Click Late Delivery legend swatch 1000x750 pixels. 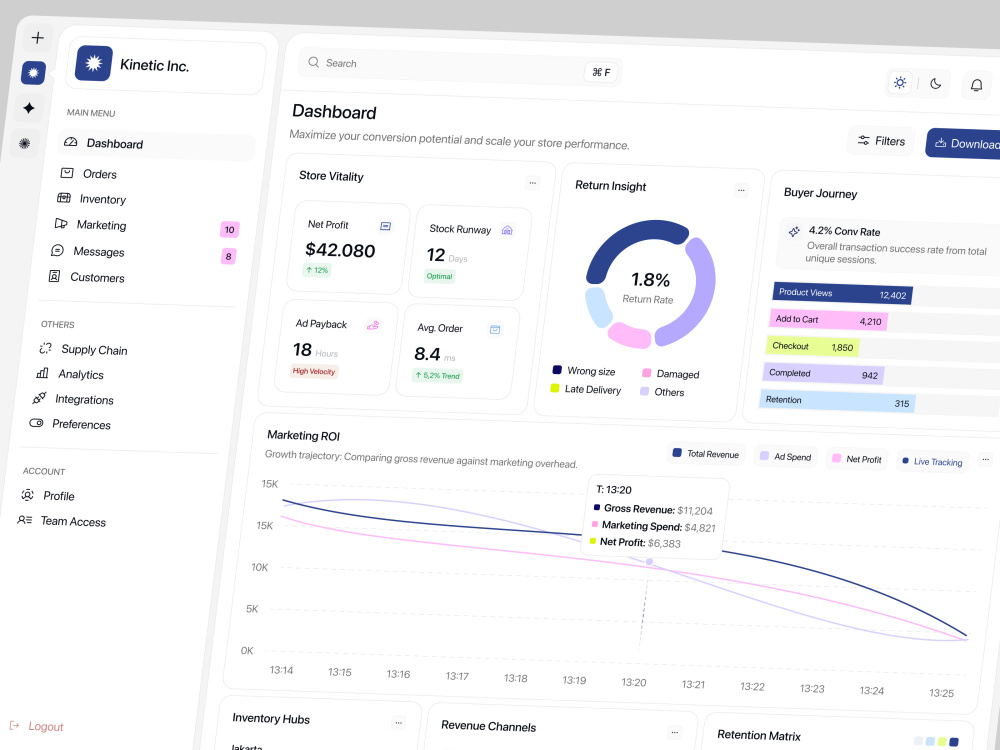(x=554, y=388)
